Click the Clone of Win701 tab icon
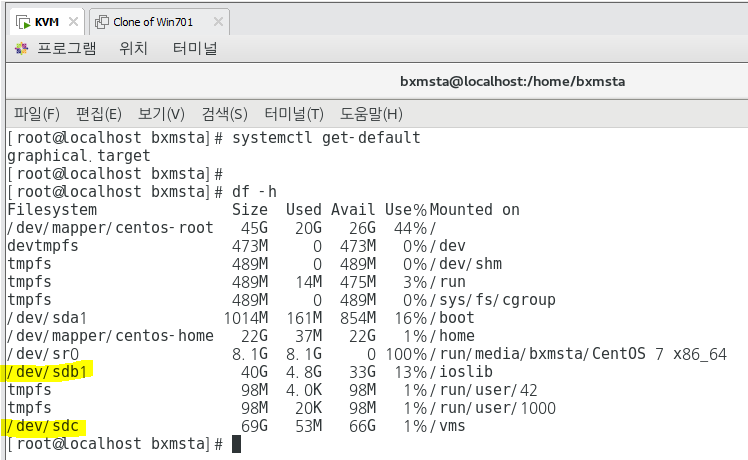748x460 pixels. (x=102, y=22)
